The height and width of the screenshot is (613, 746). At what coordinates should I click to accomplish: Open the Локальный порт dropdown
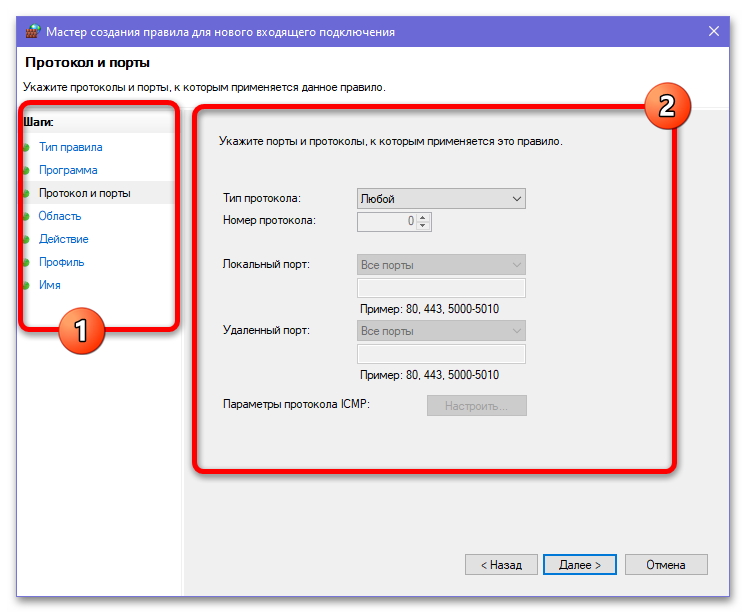tap(441, 265)
